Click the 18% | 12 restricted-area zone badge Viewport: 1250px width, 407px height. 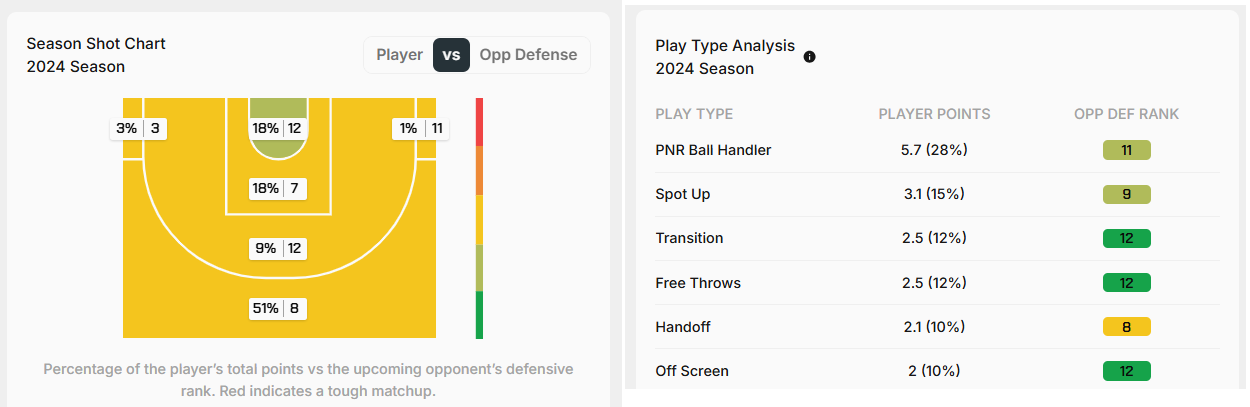click(x=277, y=128)
